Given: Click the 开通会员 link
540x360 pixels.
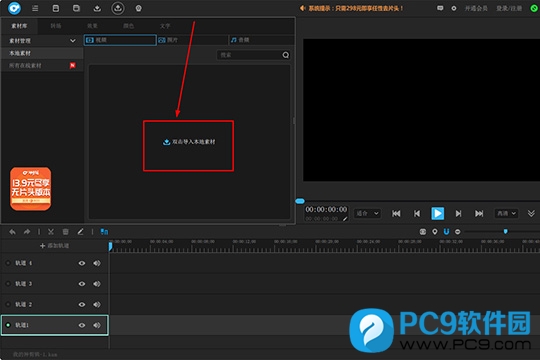Looking at the screenshot, I should [x=476, y=8].
